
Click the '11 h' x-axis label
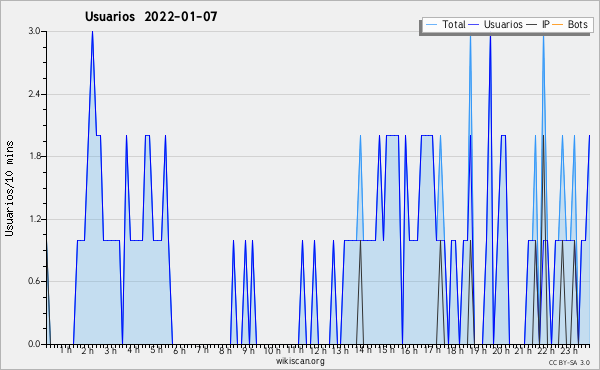[x=295, y=350]
